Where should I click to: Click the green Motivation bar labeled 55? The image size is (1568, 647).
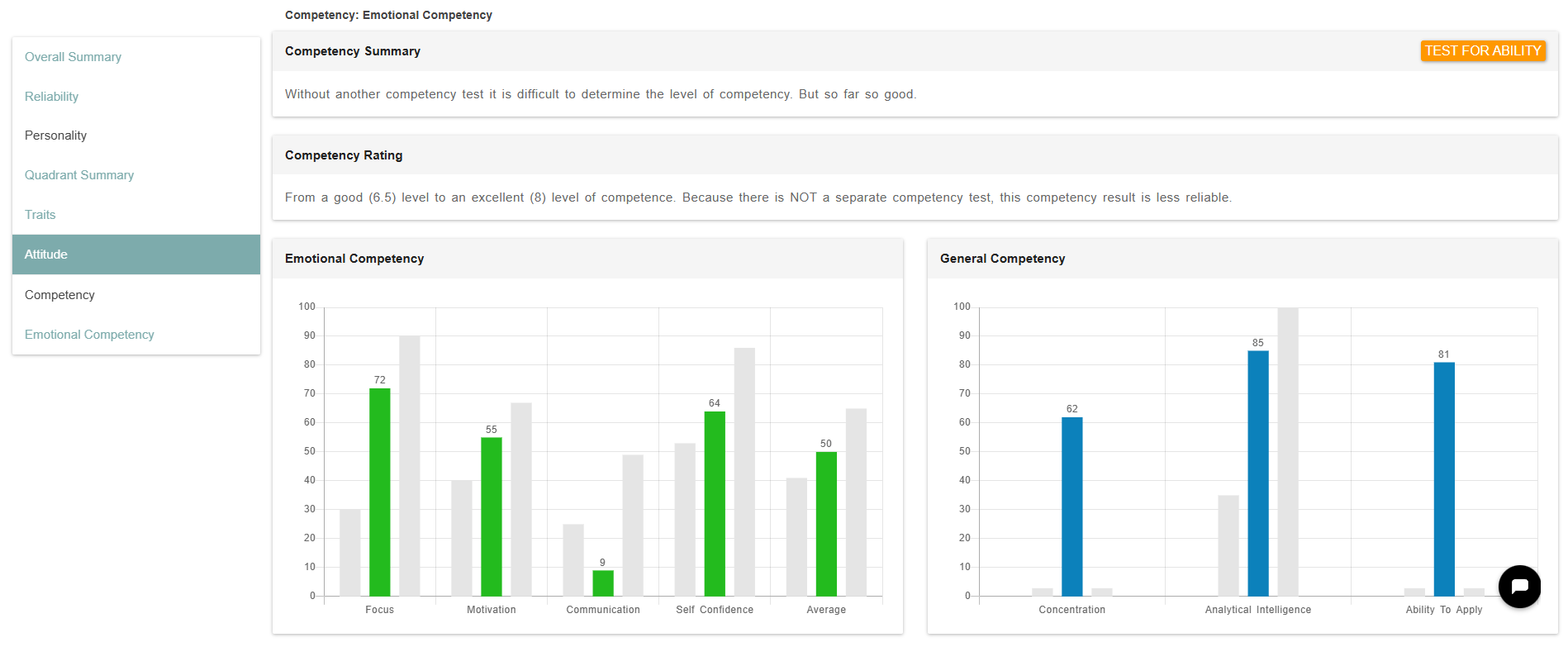492,516
